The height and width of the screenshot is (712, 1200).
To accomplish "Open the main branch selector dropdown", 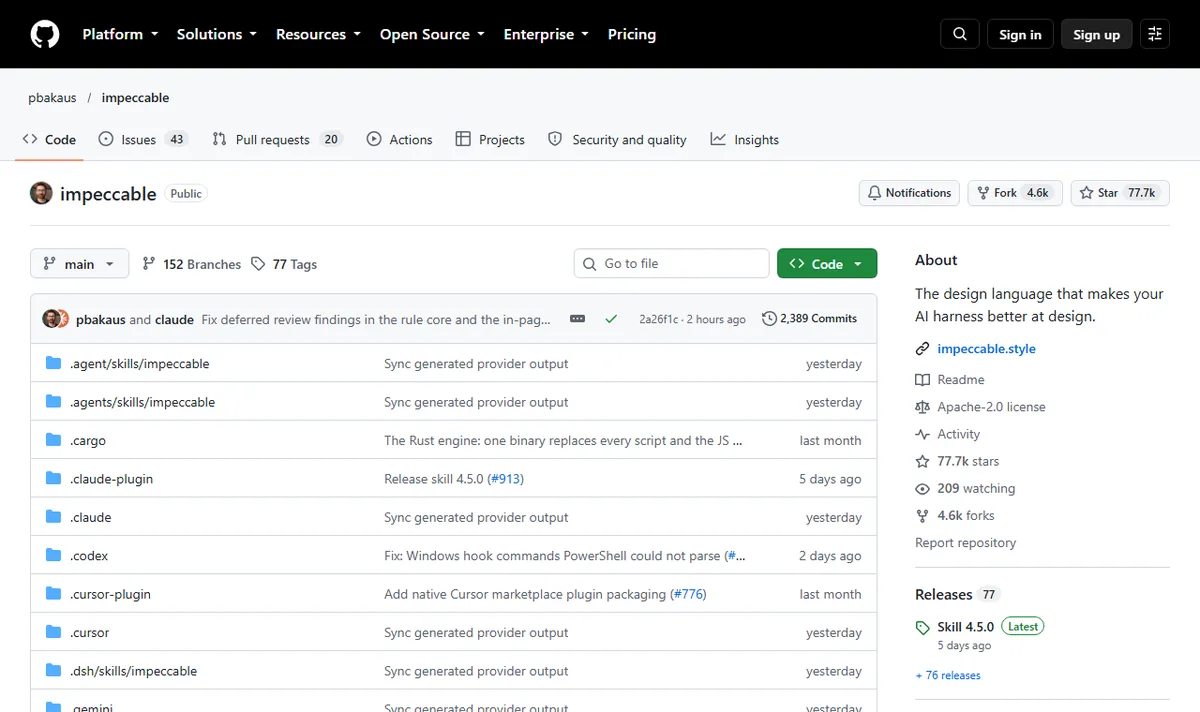I will [x=80, y=264].
